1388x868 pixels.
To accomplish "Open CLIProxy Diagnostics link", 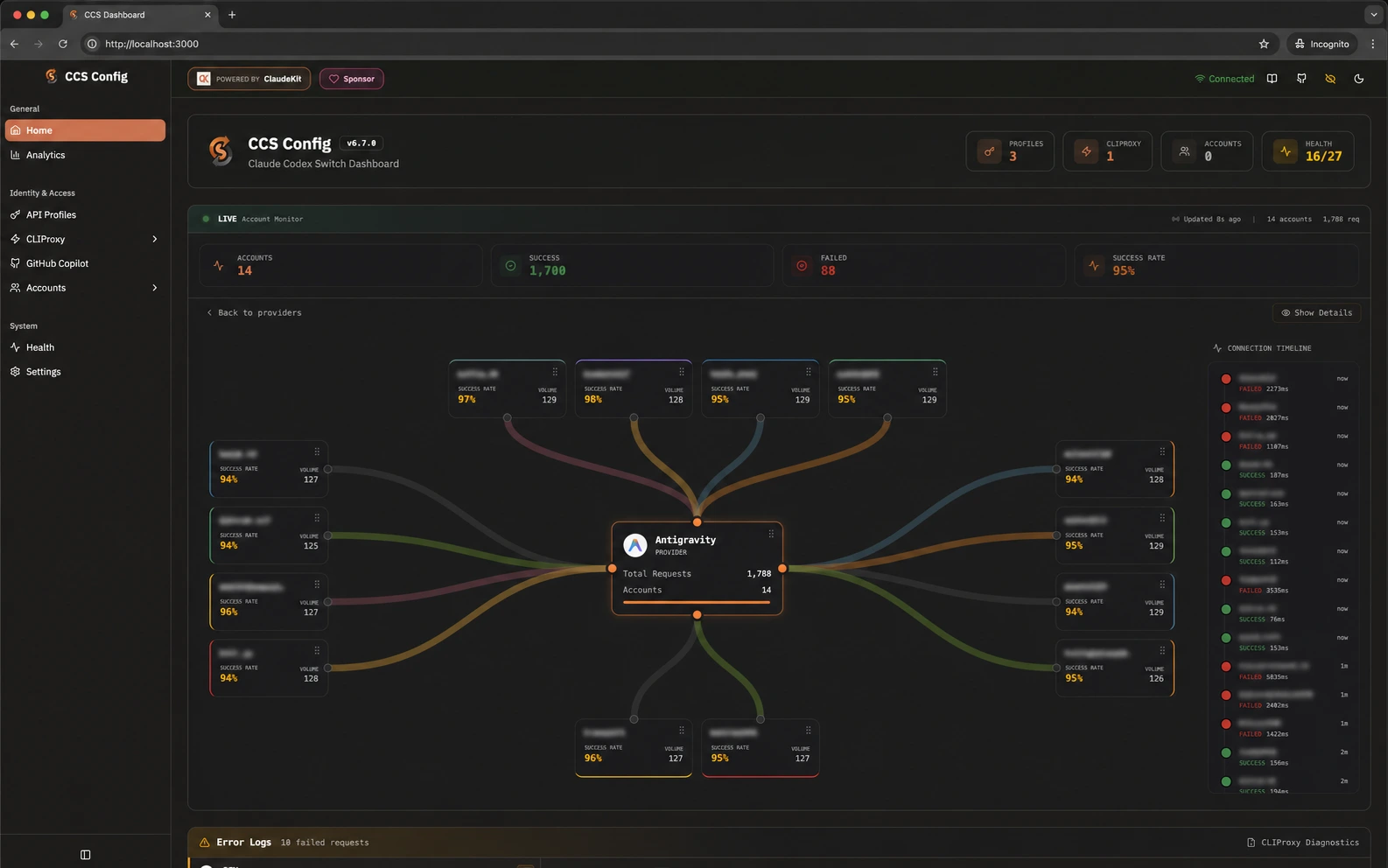I will pos(1302,843).
